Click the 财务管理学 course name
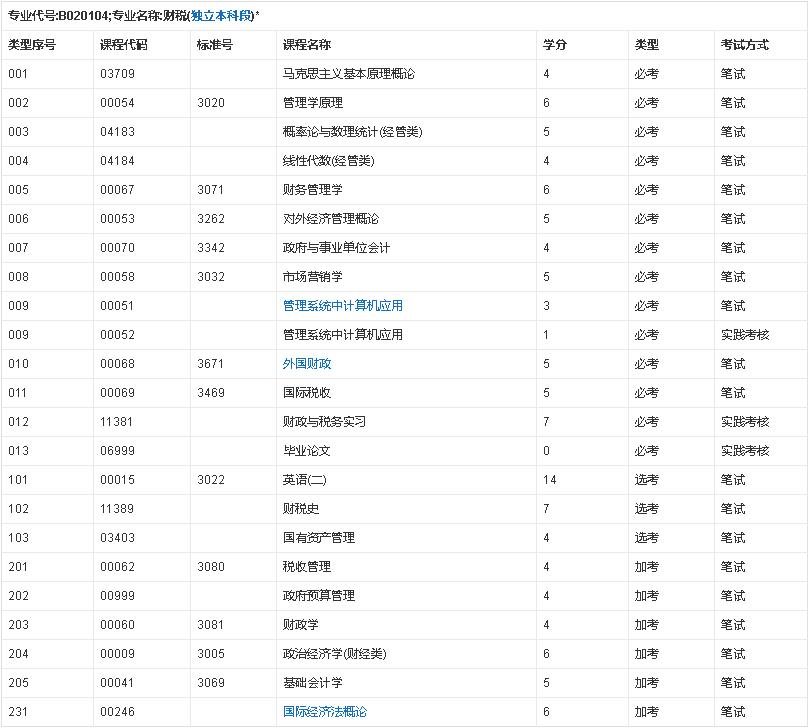The height and width of the screenshot is (728, 809). tap(313, 190)
